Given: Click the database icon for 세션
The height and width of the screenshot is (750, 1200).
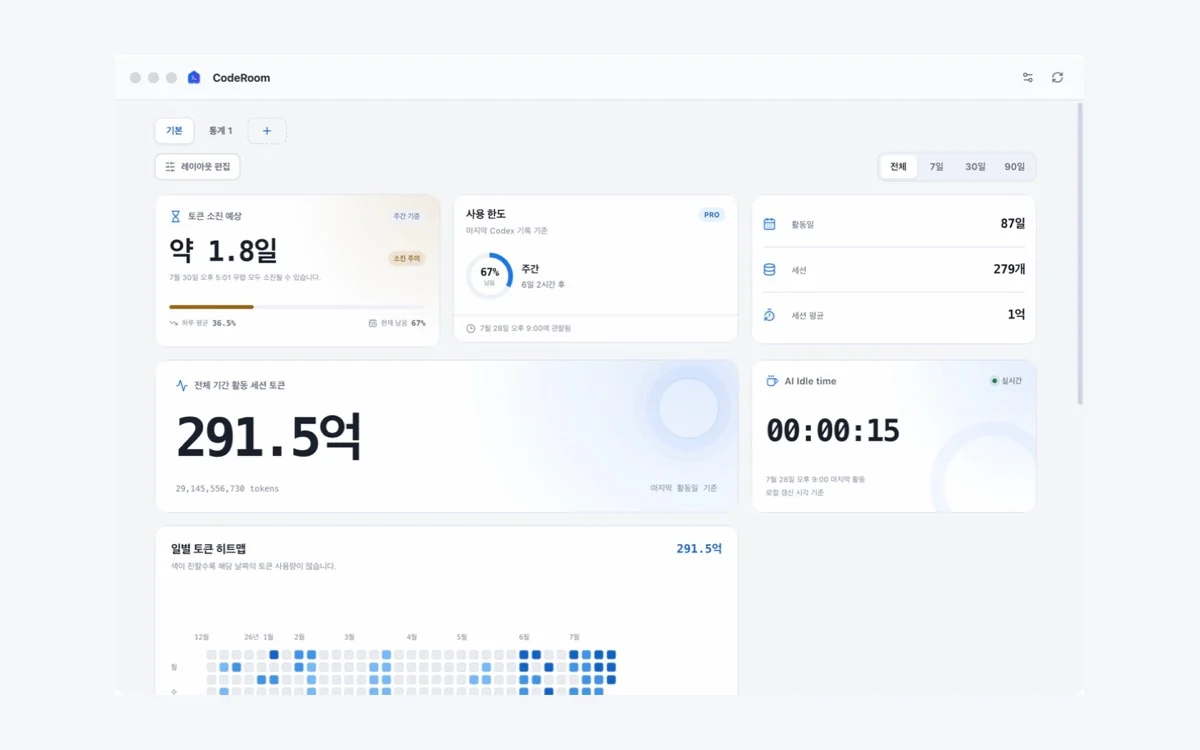Looking at the screenshot, I should tap(769, 270).
